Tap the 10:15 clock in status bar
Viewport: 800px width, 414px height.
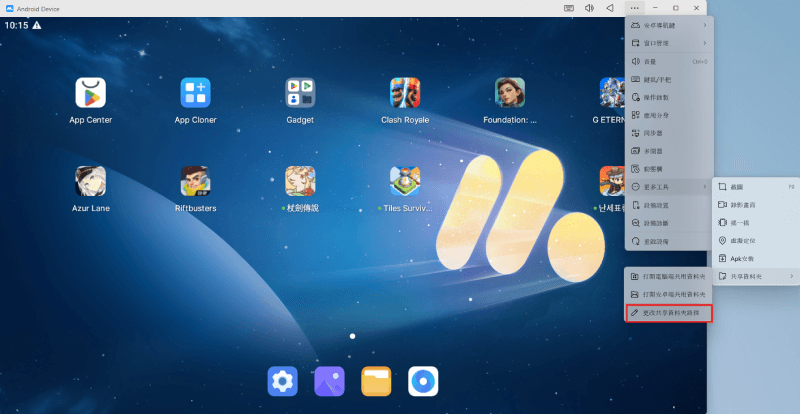[x=16, y=25]
